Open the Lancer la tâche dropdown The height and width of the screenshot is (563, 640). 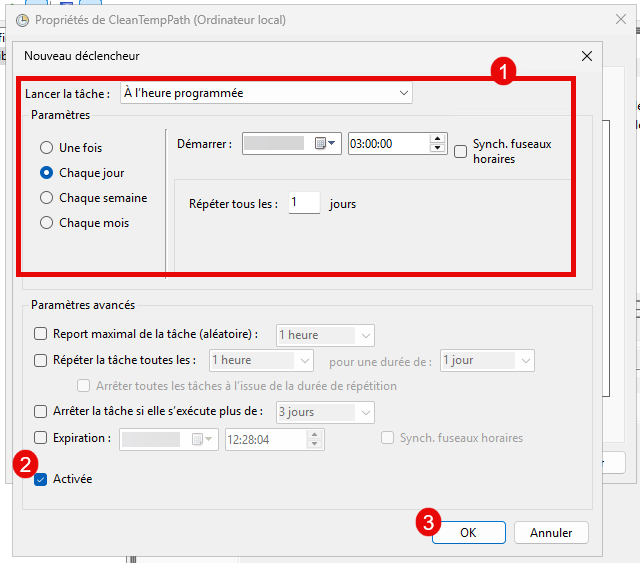pos(265,93)
